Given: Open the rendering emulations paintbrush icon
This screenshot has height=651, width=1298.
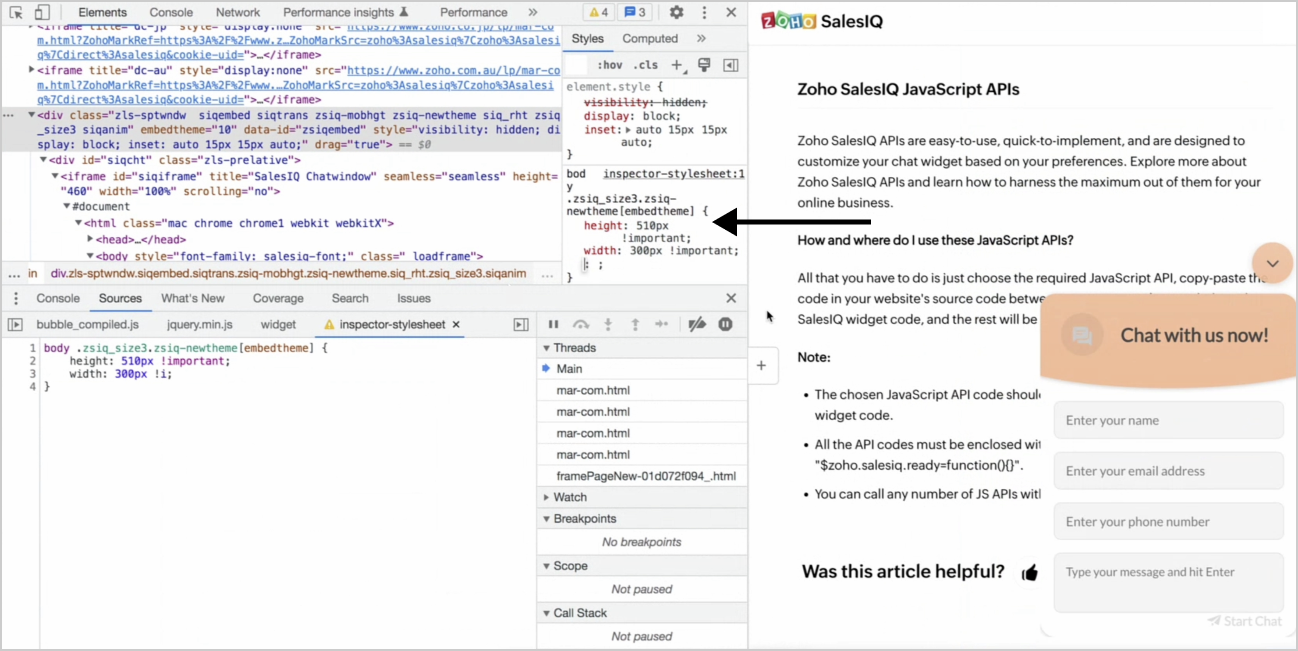Looking at the screenshot, I should [x=704, y=65].
